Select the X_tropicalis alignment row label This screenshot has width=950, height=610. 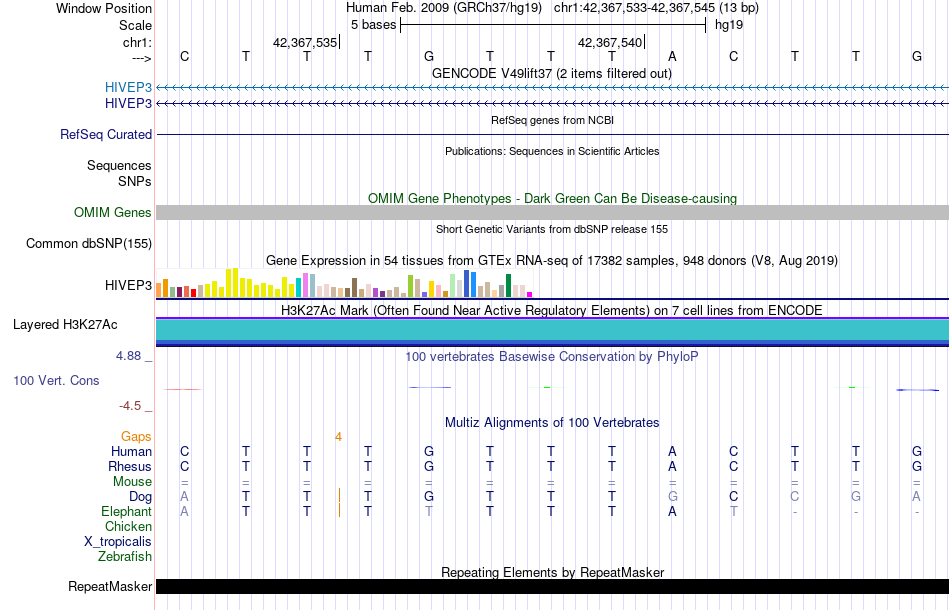tap(118, 542)
